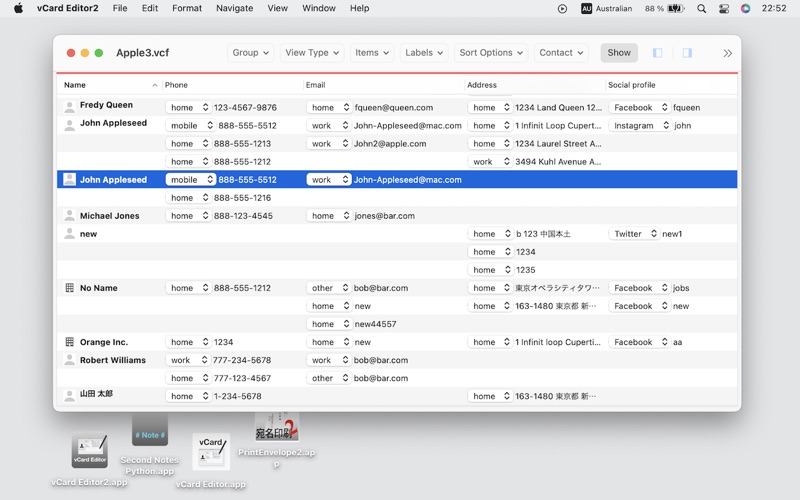
Task: Click phone number 1-234-5678
Action: coord(238,396)
